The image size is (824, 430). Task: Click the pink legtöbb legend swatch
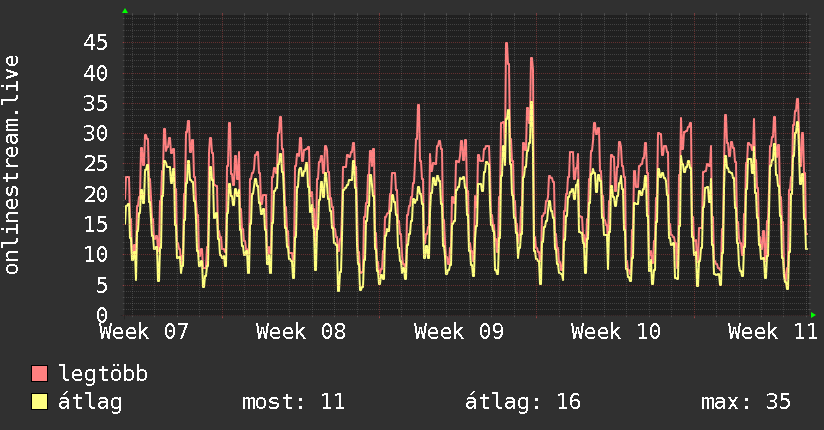tap(39, 373)
